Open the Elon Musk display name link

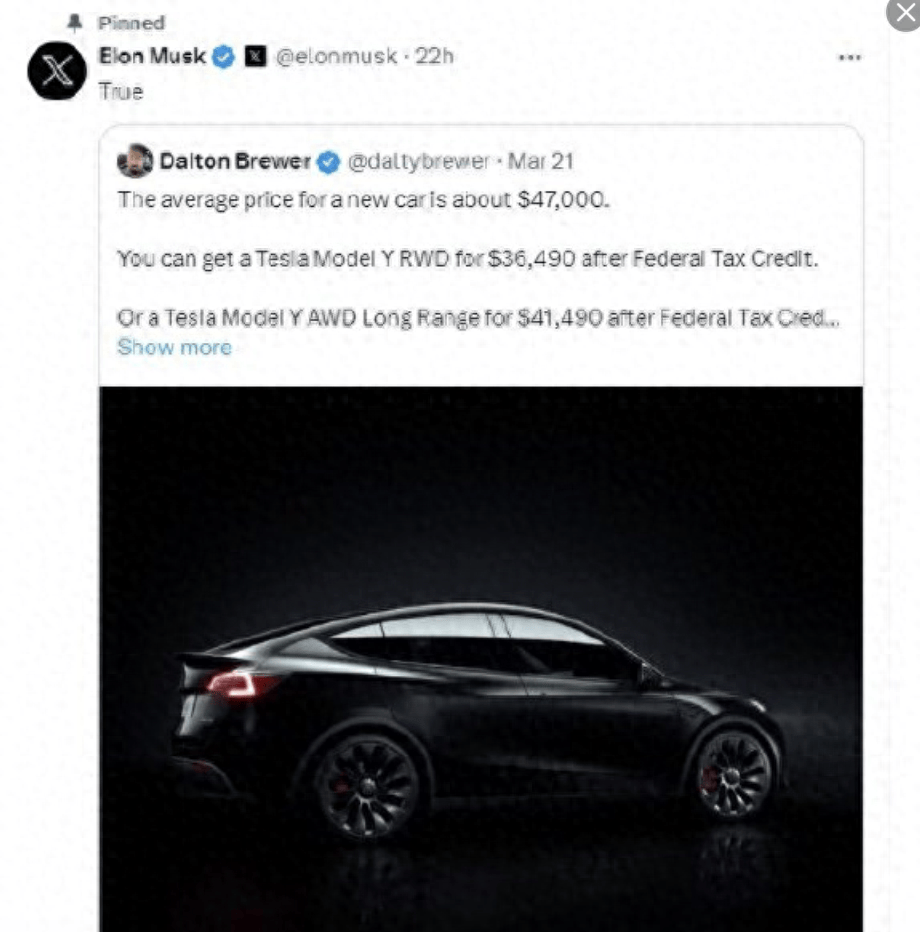[x=152, y=56]
